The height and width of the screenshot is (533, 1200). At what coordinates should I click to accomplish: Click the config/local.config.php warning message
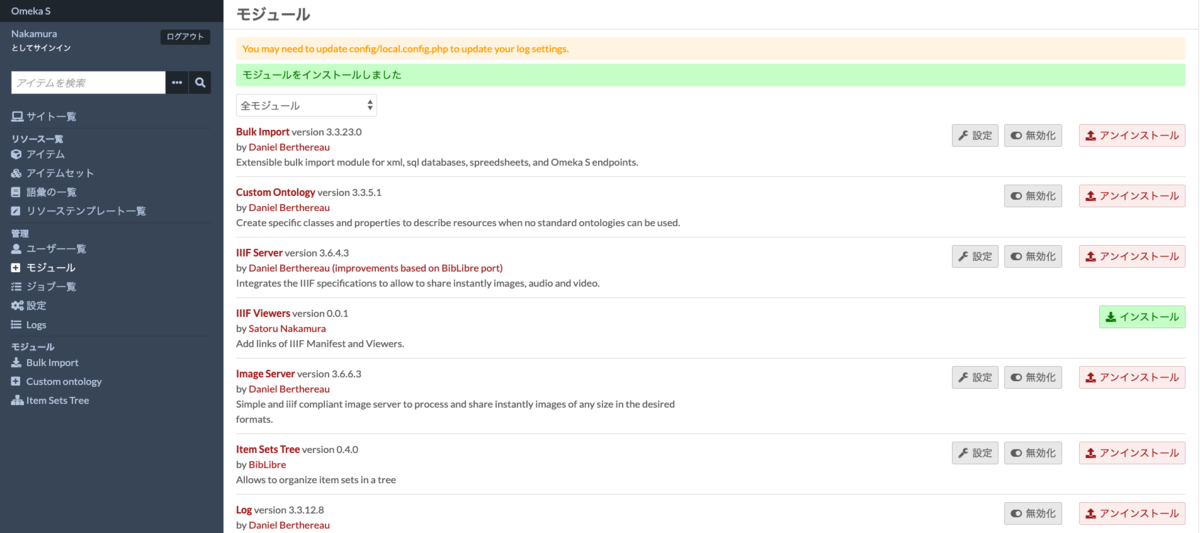711,48
